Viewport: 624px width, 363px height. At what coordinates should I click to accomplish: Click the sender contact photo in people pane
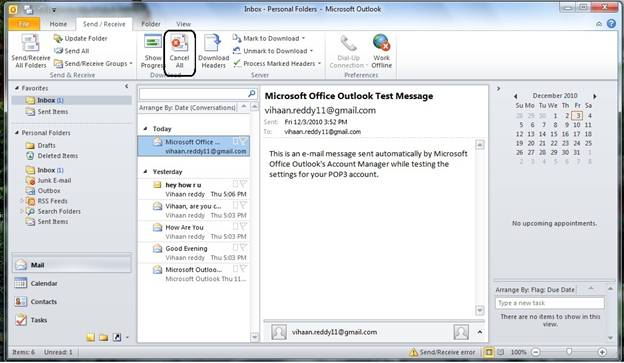[x=279, y=332]
